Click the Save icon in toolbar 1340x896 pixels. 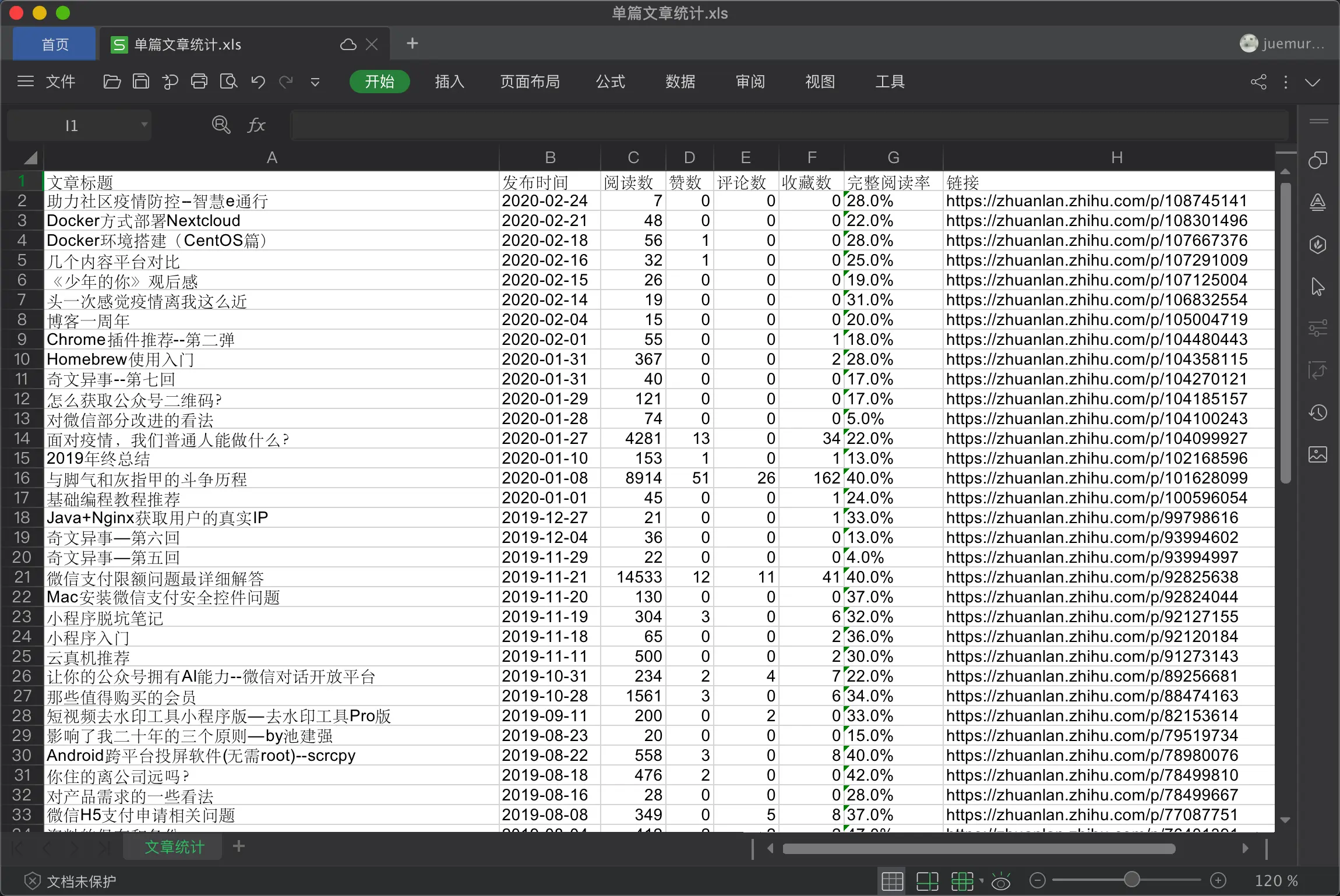(141, 82)
